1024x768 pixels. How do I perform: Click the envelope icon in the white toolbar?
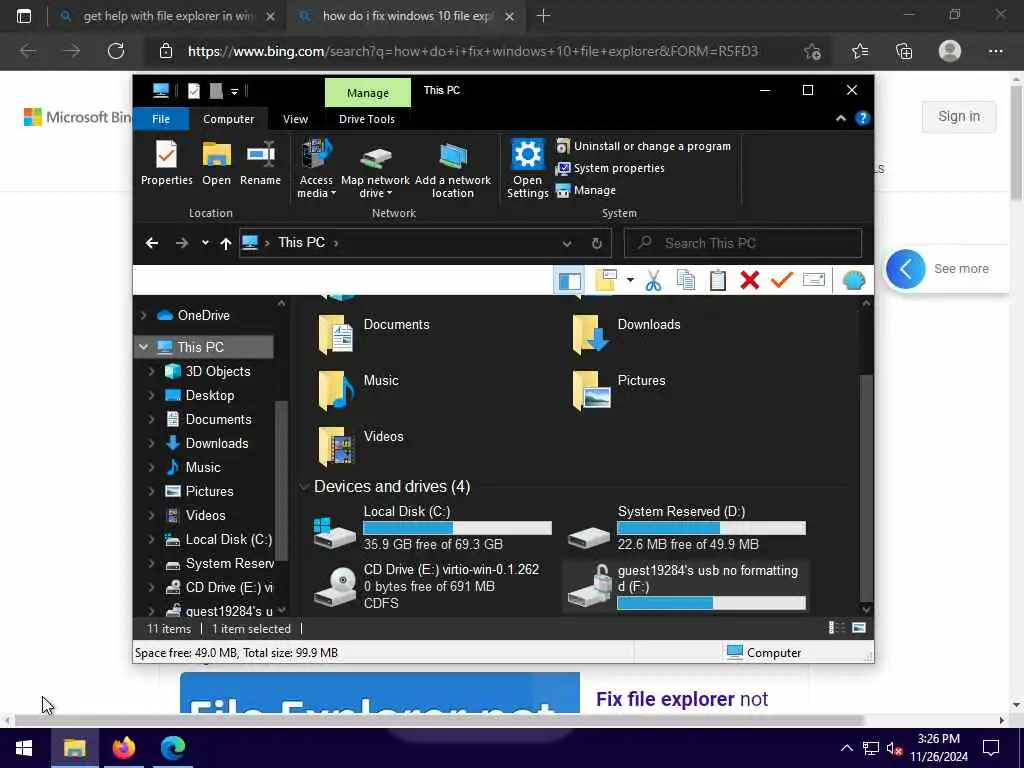[814, 280]
